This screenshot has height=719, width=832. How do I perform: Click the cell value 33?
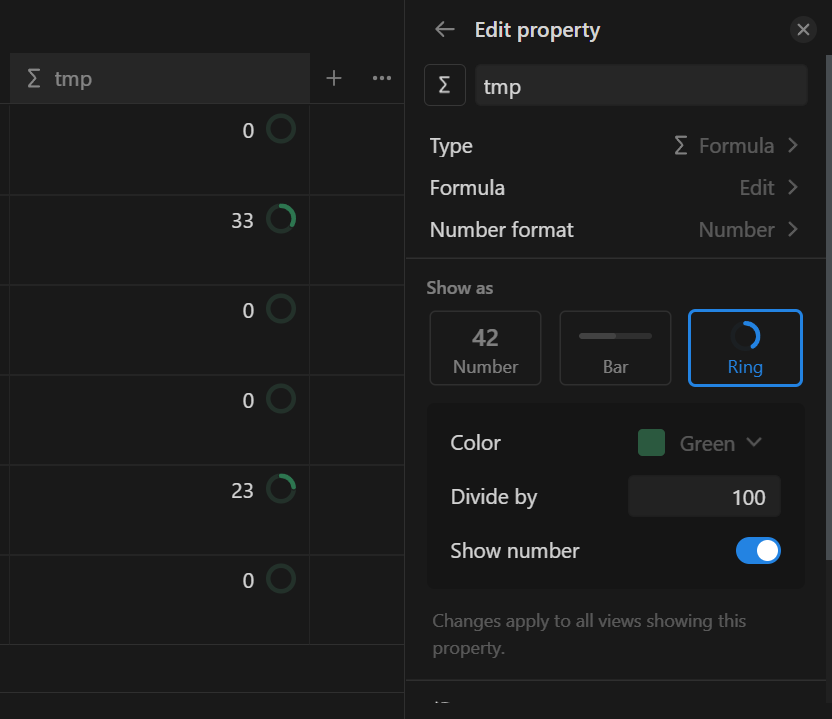(x=242, y=220)
